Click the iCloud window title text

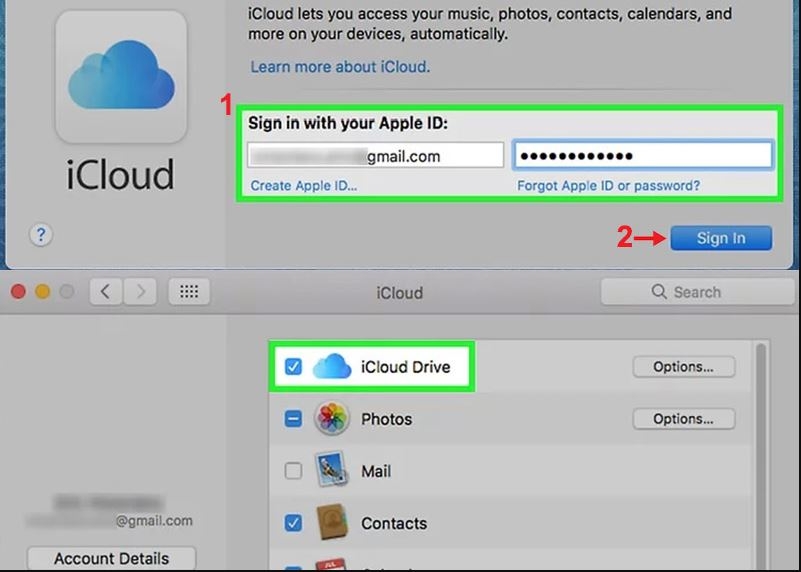(399, 293)
